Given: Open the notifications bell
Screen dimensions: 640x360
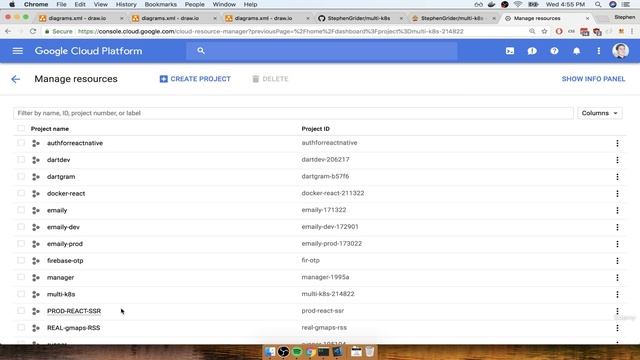Looking at the screenshot, I should (x=576, y=51).
